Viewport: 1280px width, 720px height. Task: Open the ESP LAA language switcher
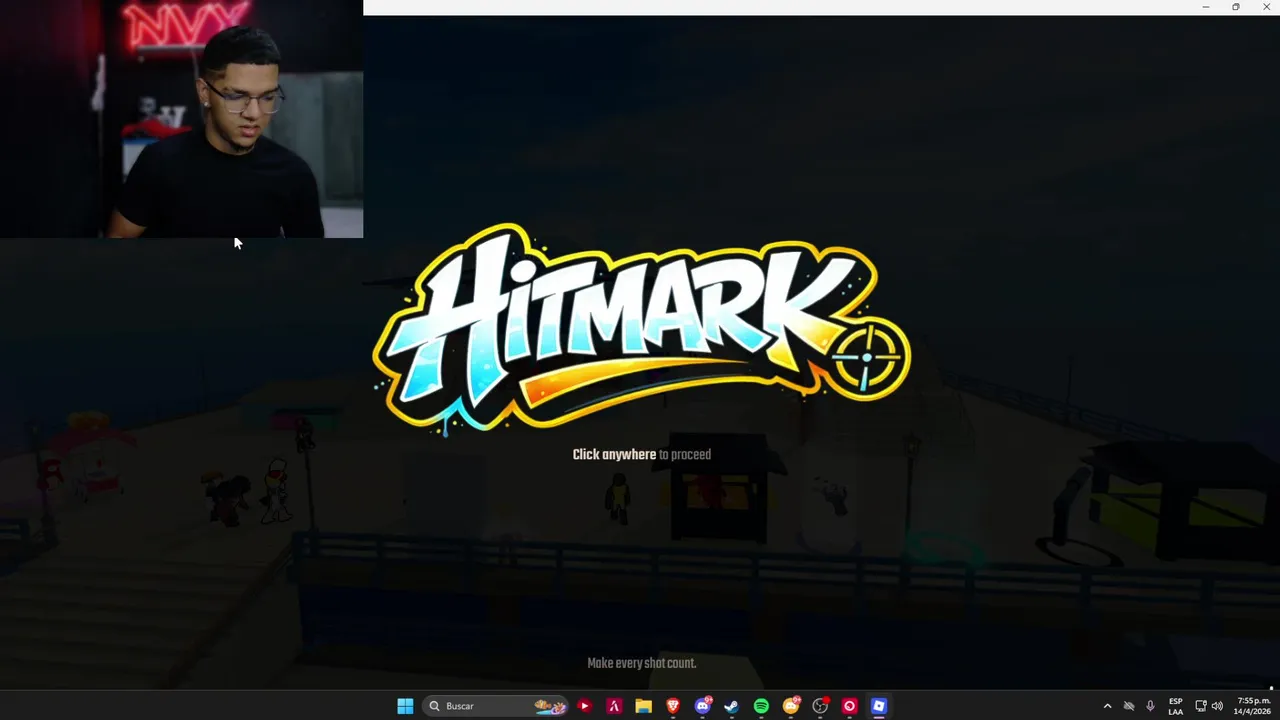pyautogui.click(x=1176, y=706)
